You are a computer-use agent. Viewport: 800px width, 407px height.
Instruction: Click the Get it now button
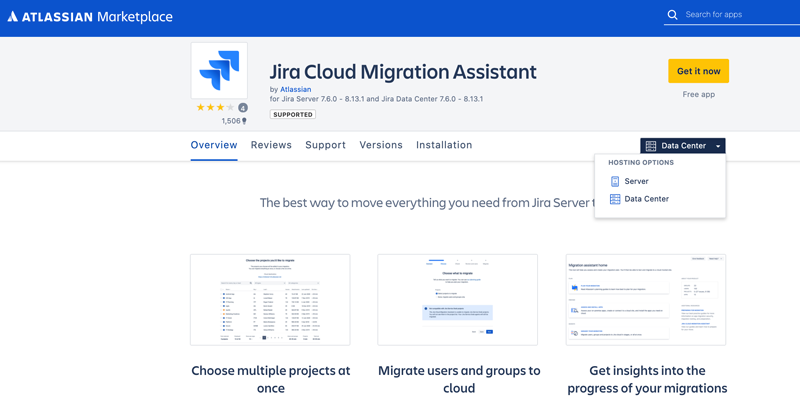pyautogui.click(x=698, y=71)
